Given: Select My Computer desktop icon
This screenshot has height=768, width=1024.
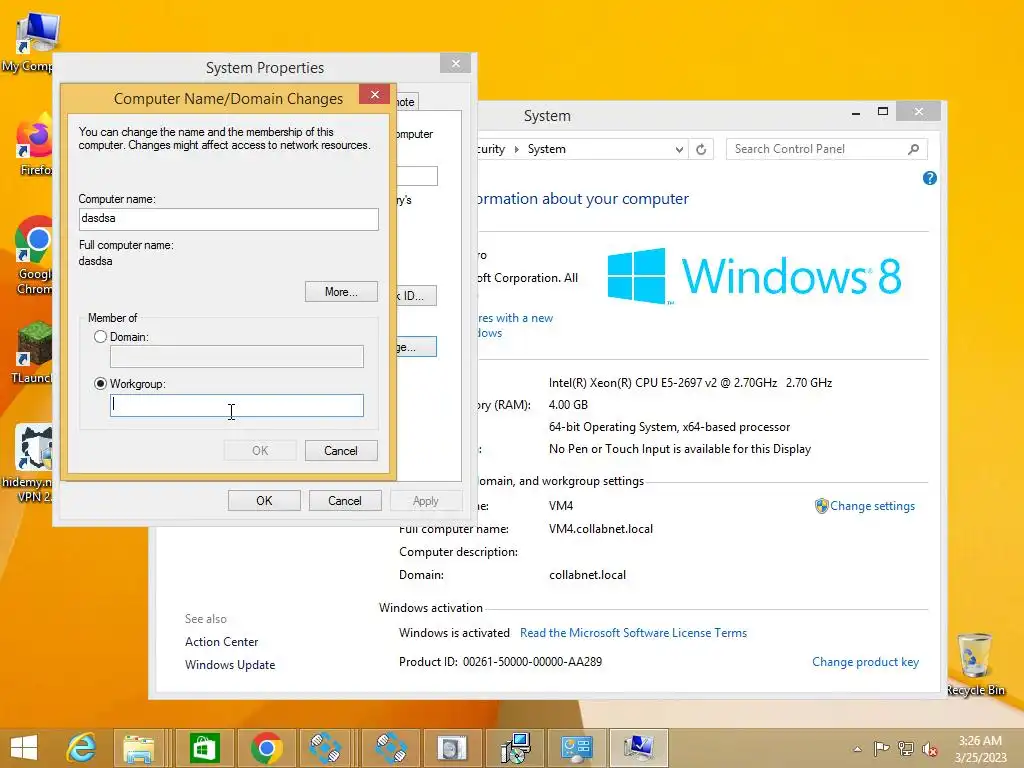Looking at the screenshot, I should [x=31, y=42].
